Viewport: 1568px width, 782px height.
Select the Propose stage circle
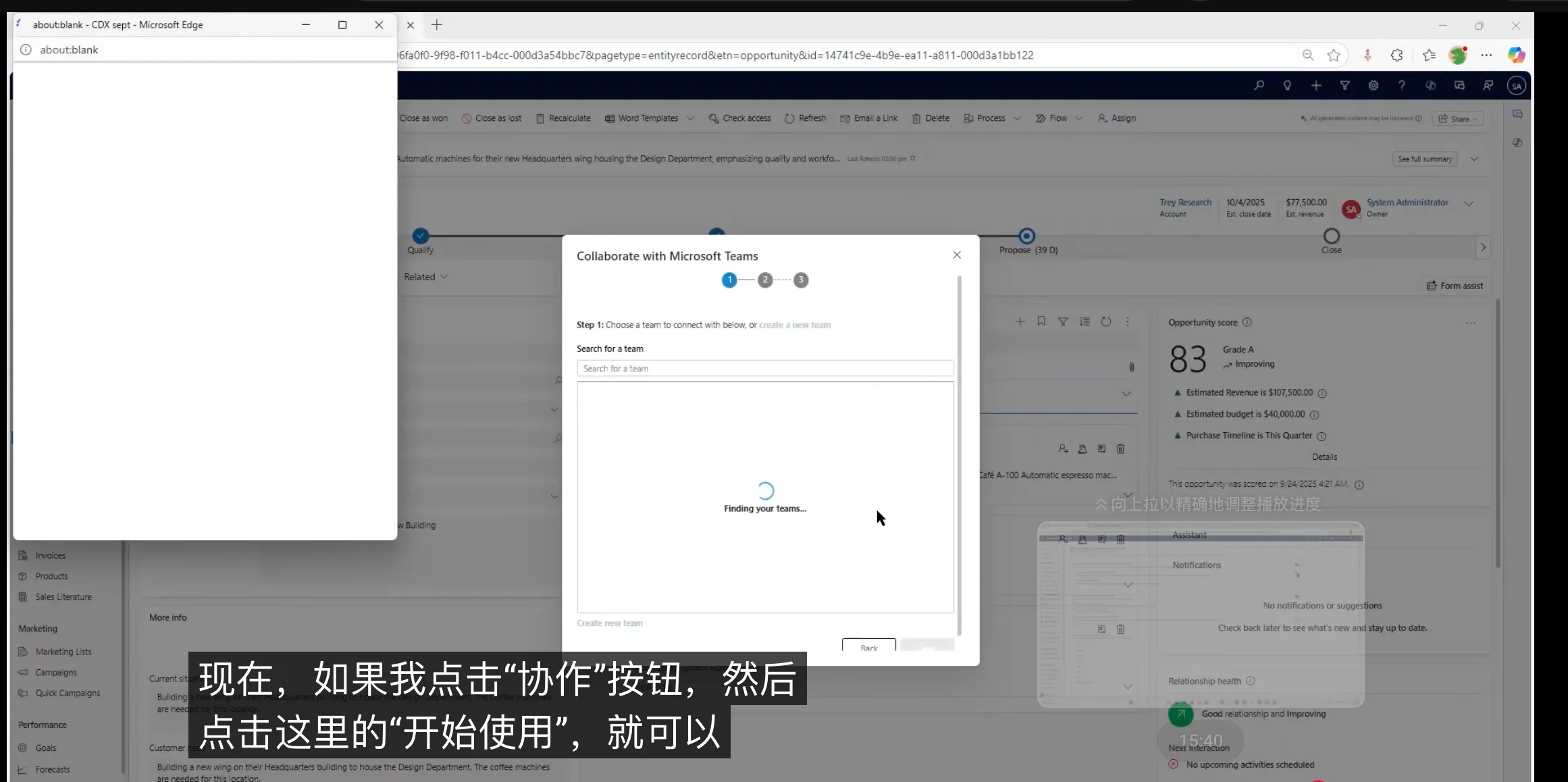[1026, 236]
